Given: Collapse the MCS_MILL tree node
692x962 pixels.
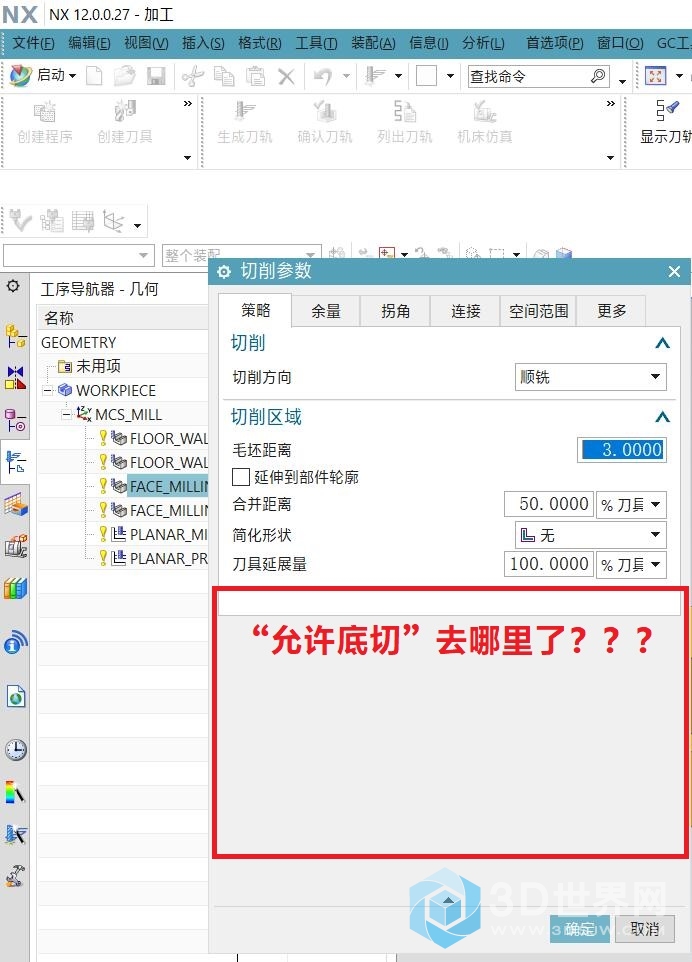Looking at the screenshot, I should click(x=66, y=415).
